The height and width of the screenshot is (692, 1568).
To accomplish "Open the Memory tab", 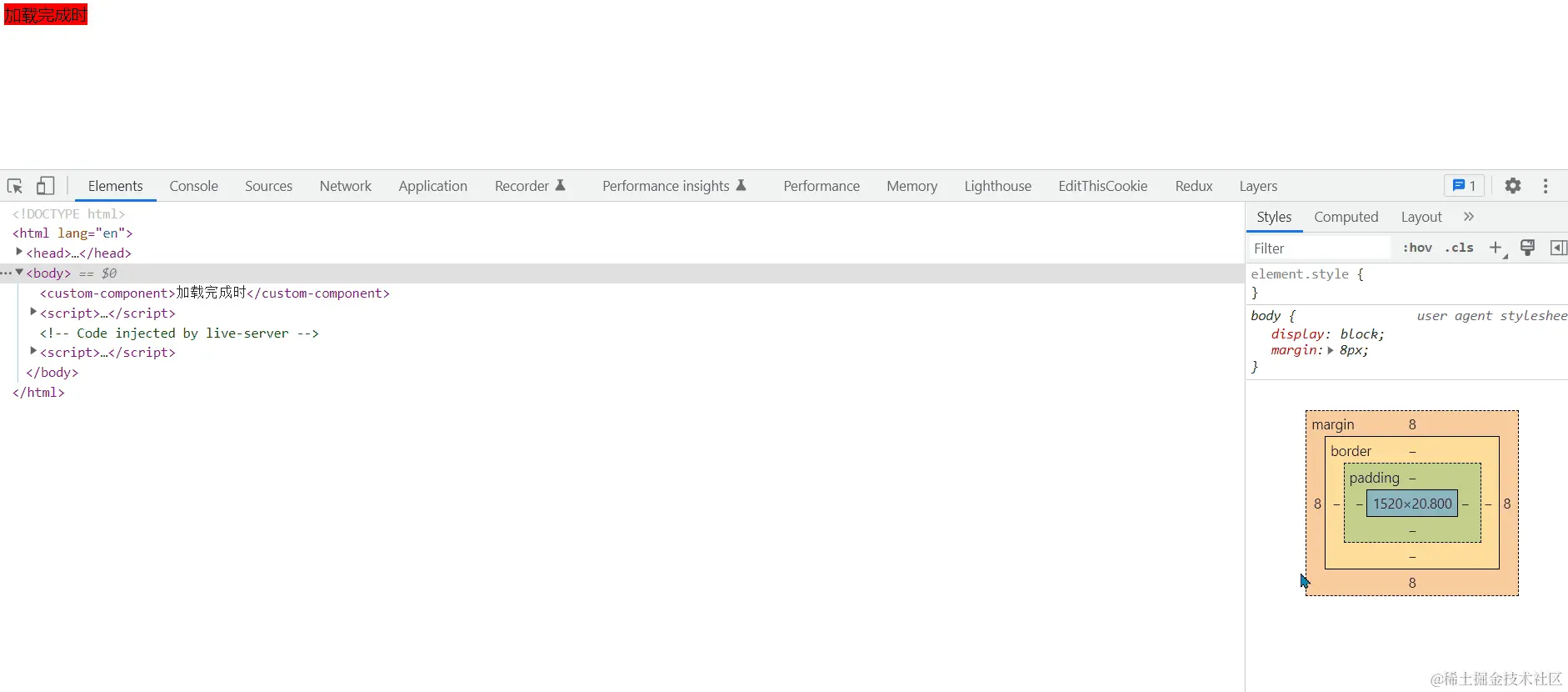I will 911,186.
